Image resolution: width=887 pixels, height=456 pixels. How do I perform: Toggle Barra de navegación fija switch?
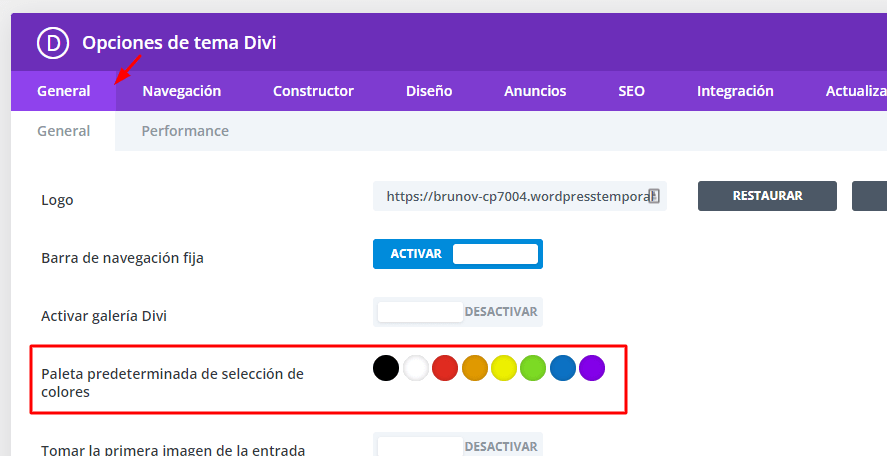458,254
